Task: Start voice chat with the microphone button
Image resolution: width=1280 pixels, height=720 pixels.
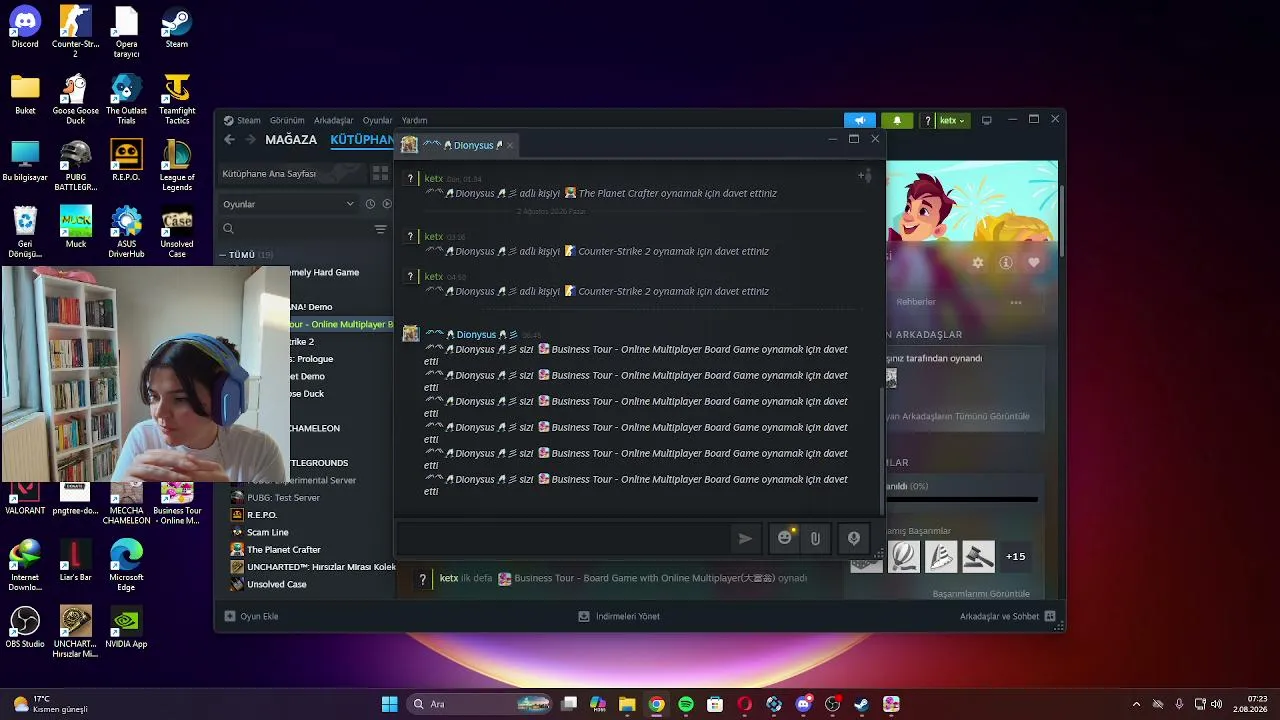Action: (853, 538)
